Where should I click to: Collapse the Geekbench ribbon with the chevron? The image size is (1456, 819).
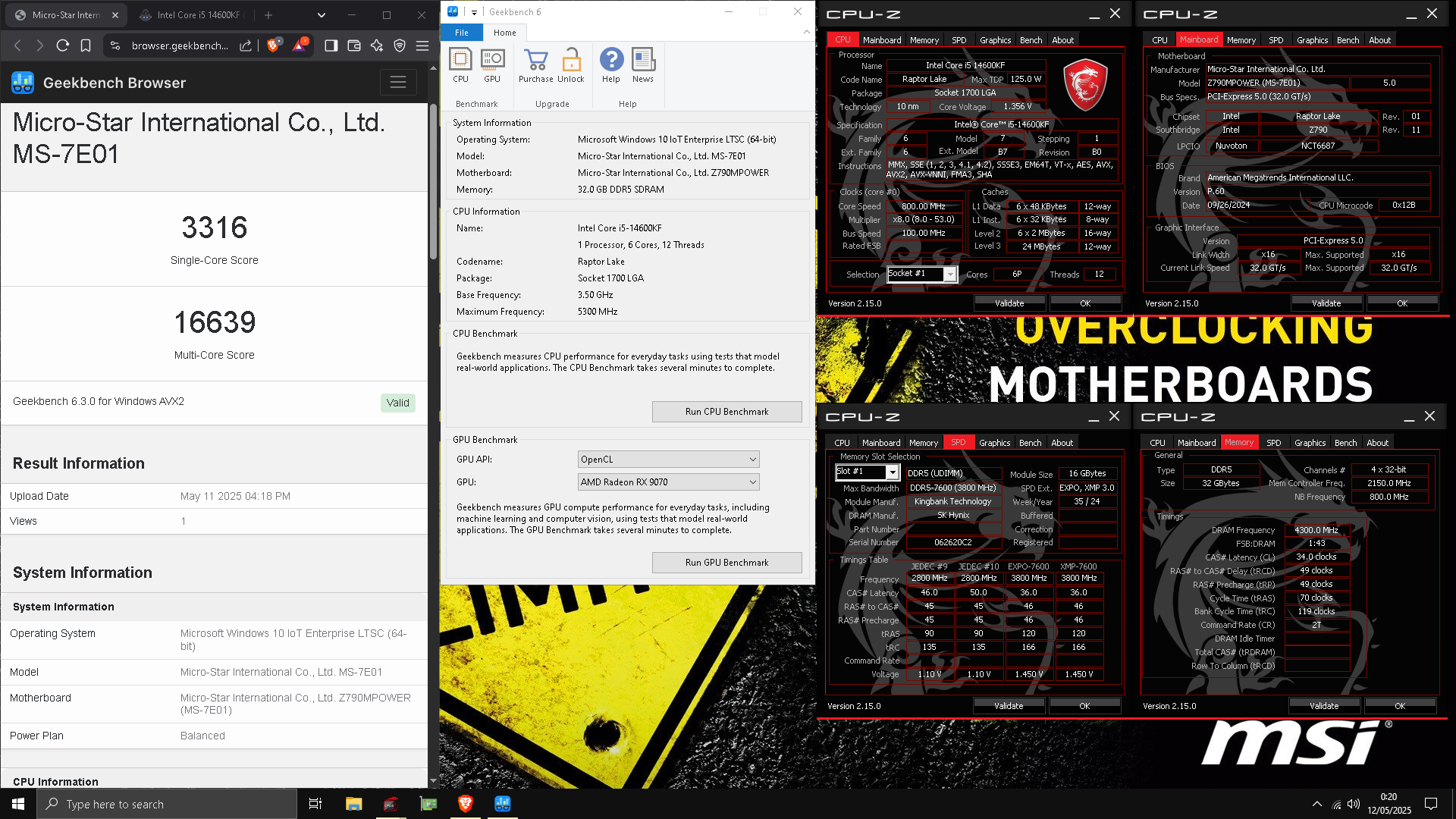click(806, 32)
